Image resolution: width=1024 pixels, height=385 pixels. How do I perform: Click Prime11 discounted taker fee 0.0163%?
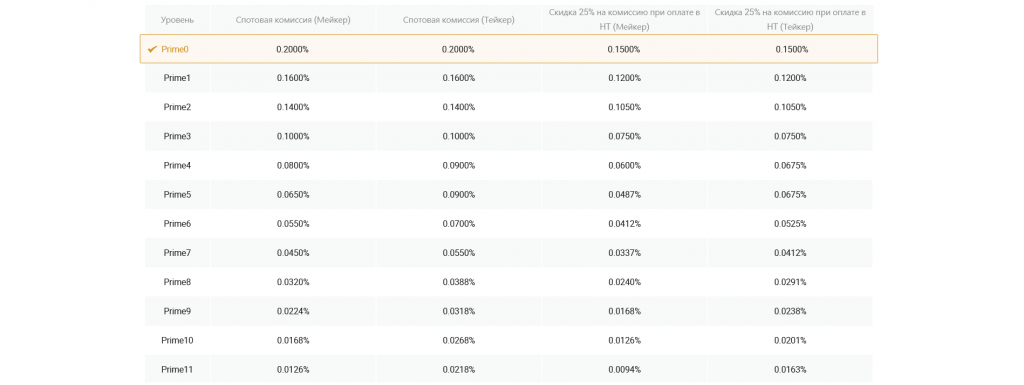[x=790, y=369]
